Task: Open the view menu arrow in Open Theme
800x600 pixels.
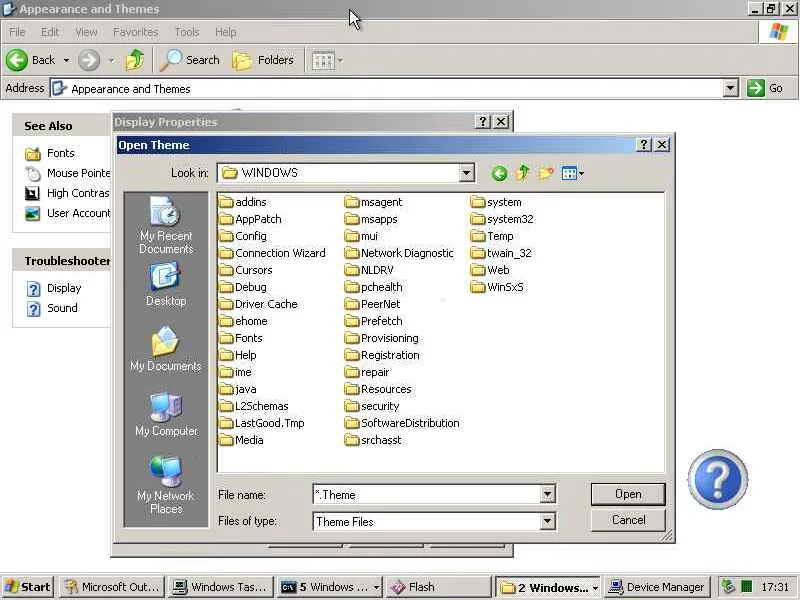Action: pyautogui.click(x=581, y=174)
